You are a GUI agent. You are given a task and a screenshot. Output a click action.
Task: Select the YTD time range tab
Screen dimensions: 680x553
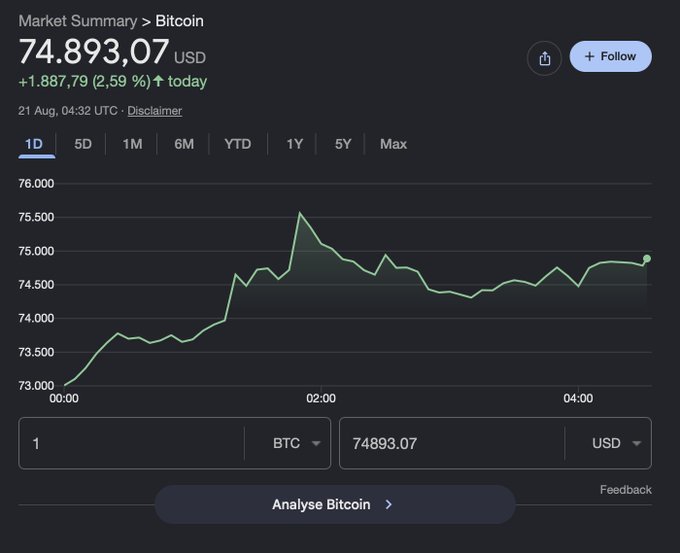[x=238, y=144]
